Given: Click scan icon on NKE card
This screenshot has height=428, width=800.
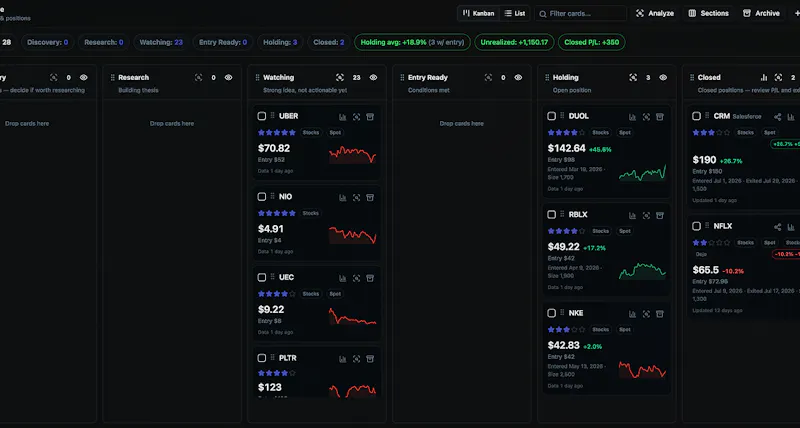Looking at the screenshot, I should coord(646,314).
